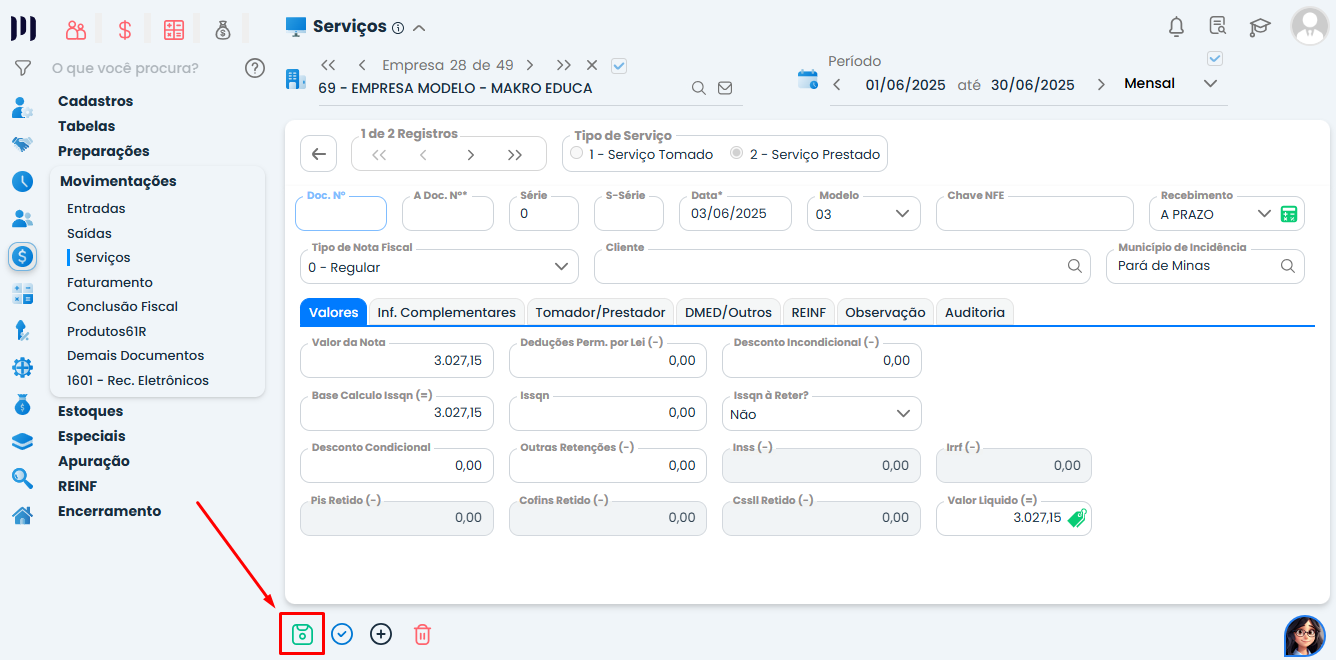The width and height of the screenshot is (1336, 660).
Task: Click the blue checkmark confirm icon
Action: coord(342,634)
